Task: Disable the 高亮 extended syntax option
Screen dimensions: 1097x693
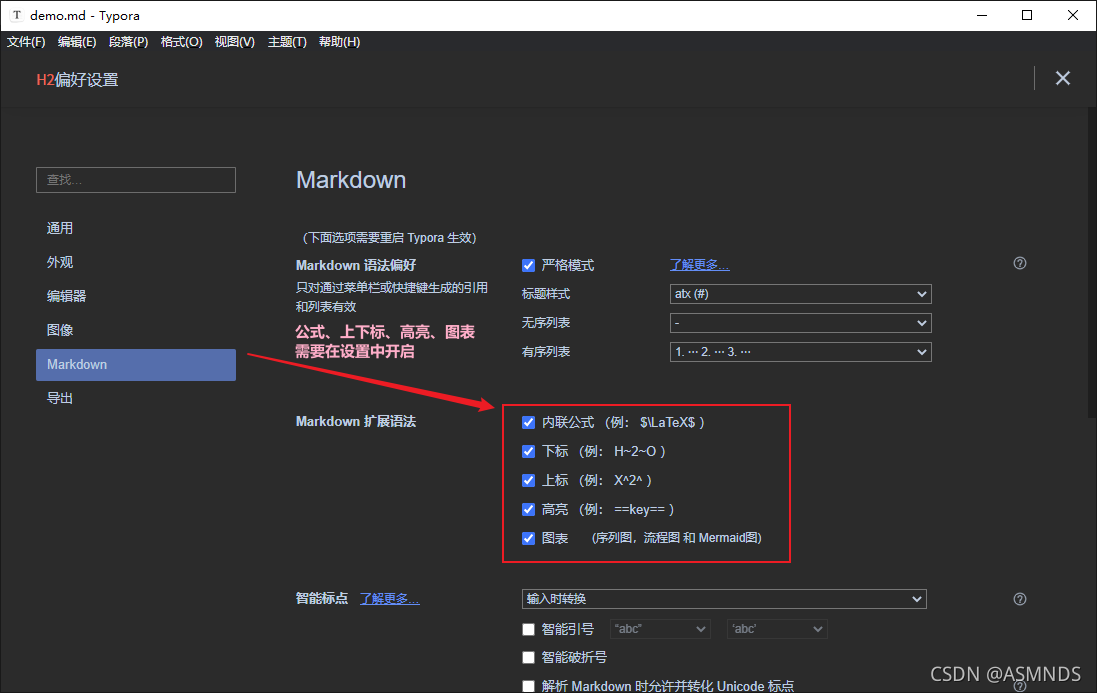Action: [x=528, y=509]
